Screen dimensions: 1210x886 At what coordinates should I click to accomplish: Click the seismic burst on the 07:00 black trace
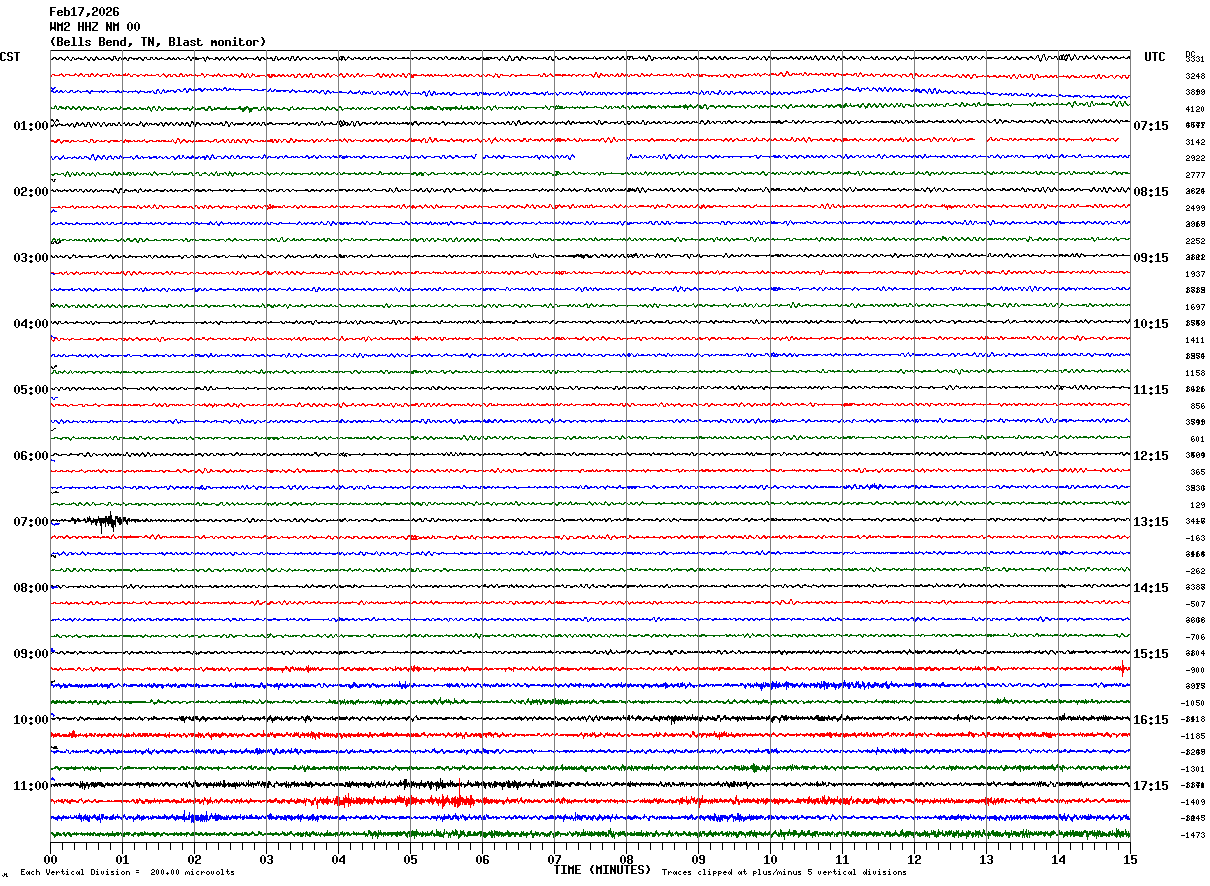105,520
